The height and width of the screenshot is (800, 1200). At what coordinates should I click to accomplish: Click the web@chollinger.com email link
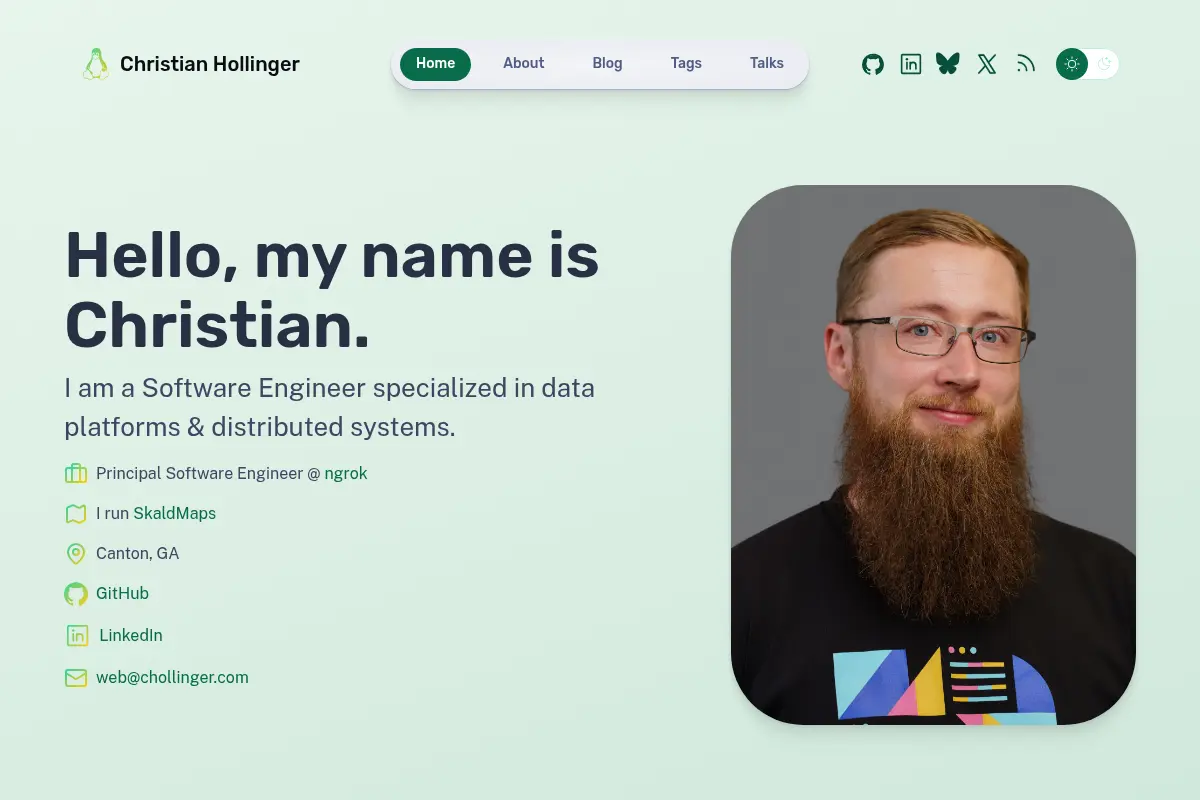[172, 677]
